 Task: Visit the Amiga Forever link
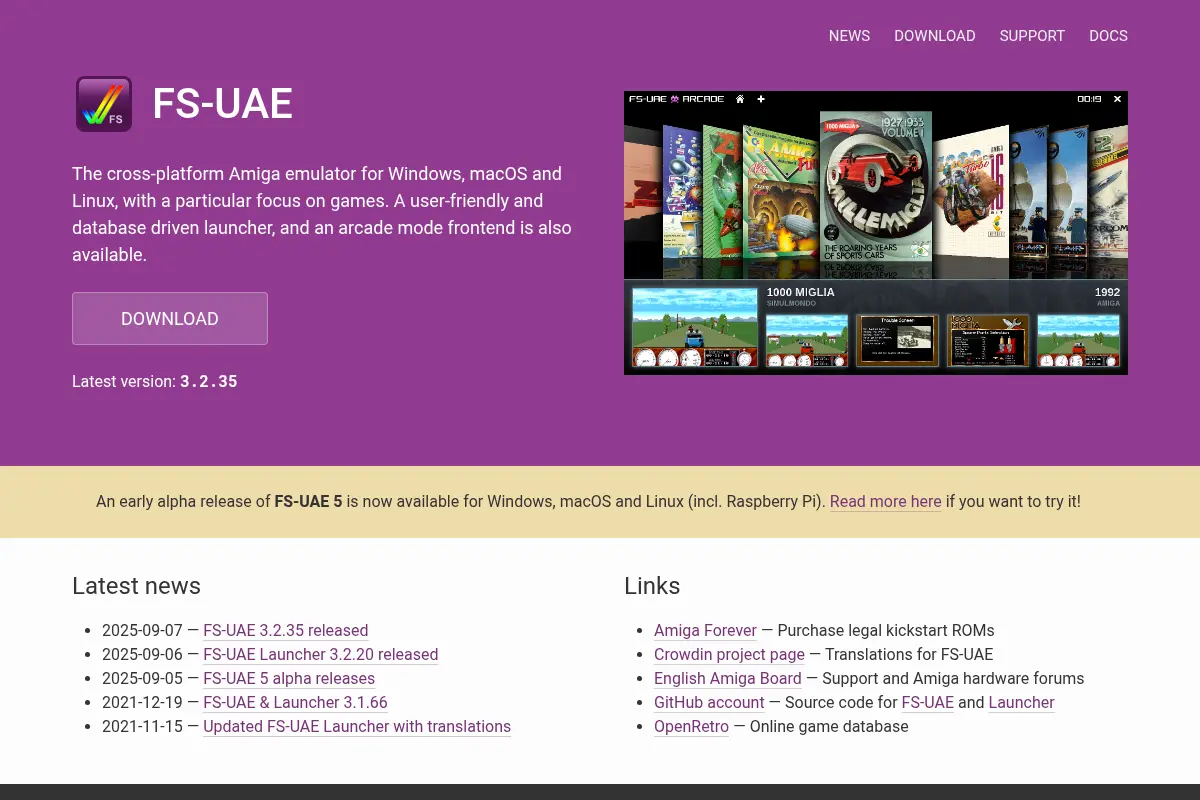click(x=705, y=631)
